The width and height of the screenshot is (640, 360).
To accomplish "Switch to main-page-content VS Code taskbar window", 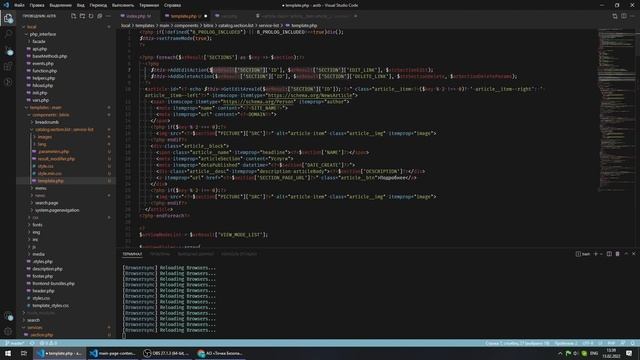I will pos(113,353).
